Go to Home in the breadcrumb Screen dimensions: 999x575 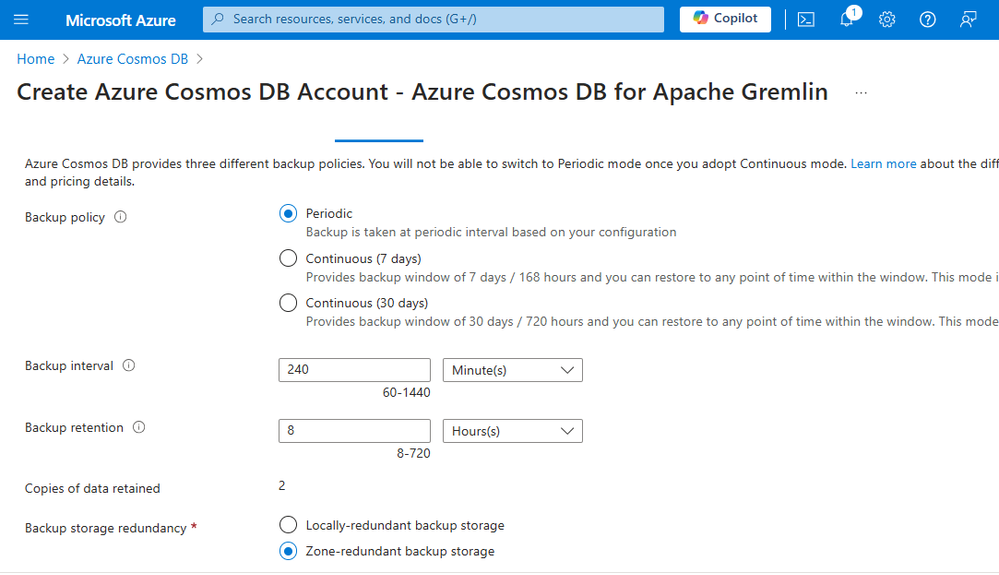click(x=36, y=59)
